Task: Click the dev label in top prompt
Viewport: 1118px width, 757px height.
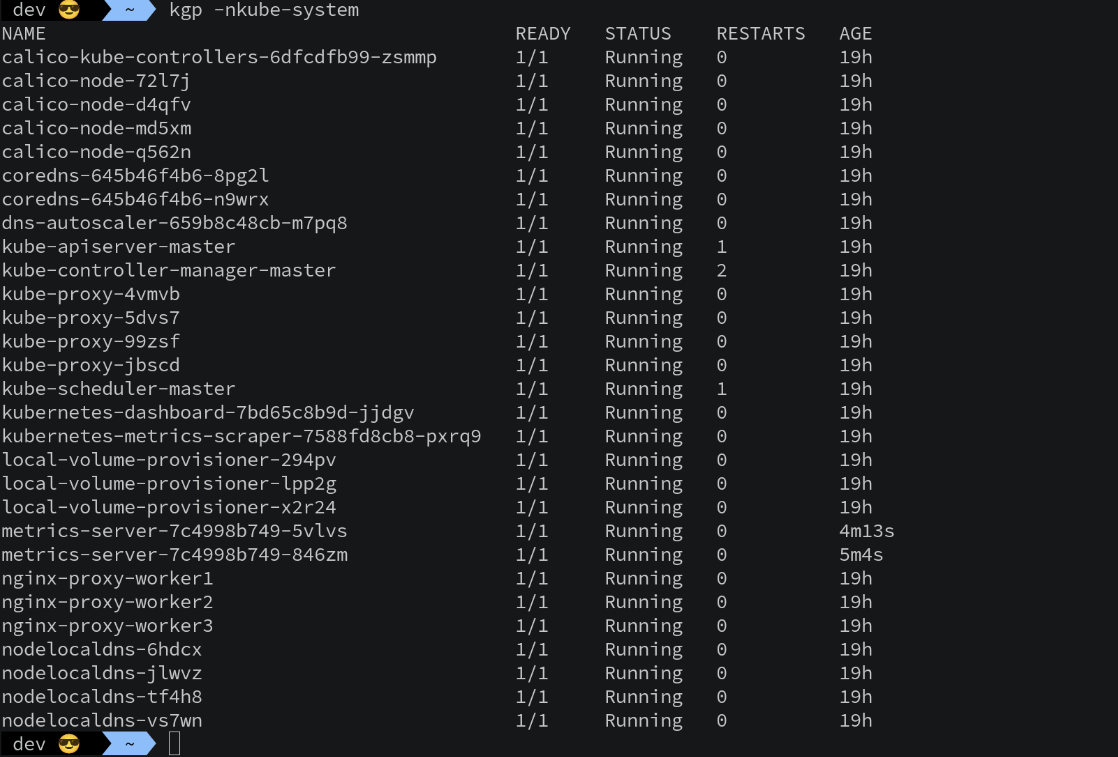Action: tap(29, 10)
